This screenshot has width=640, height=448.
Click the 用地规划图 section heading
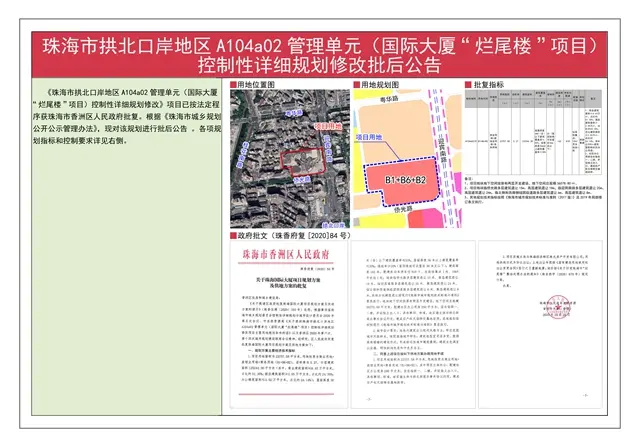(380, 84)
